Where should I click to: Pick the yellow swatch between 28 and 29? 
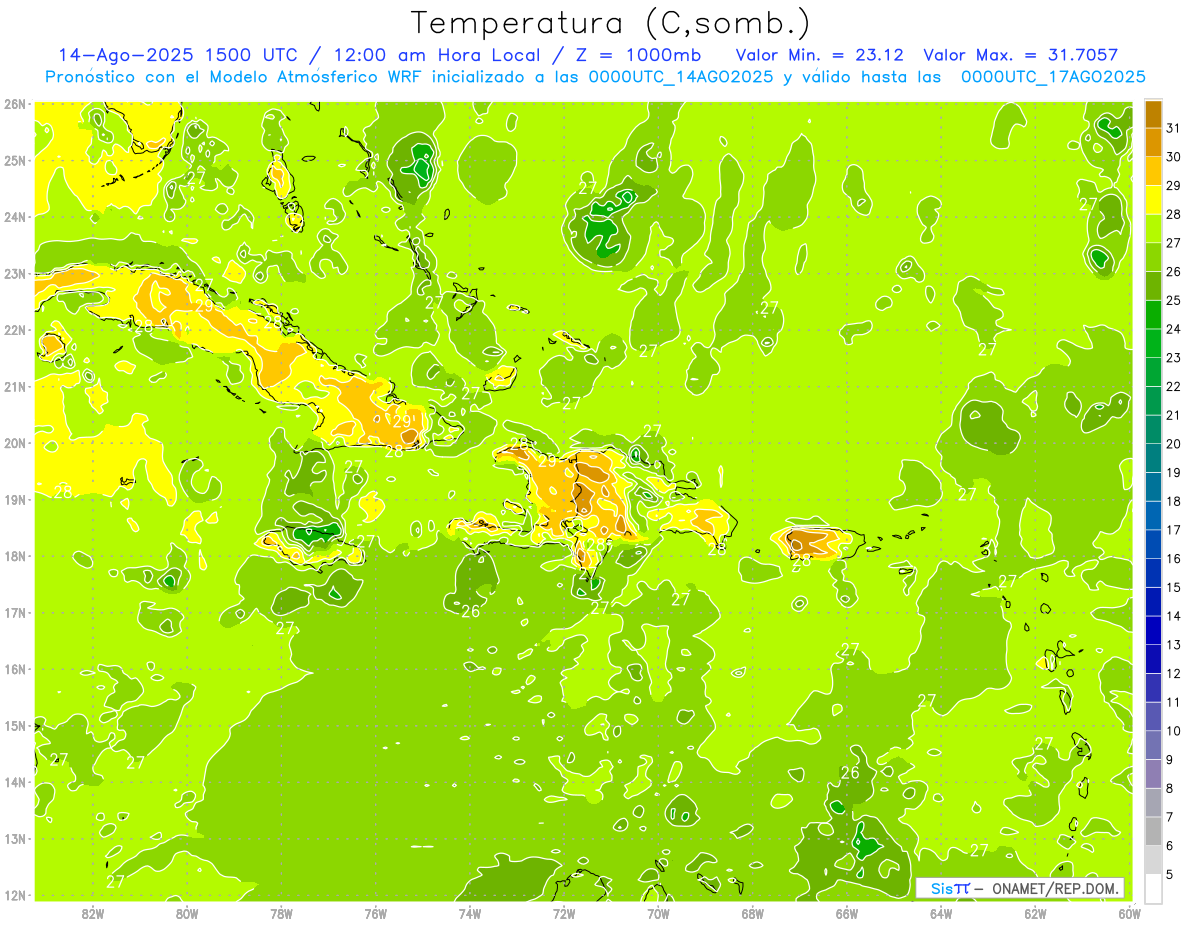(1153, 200)
